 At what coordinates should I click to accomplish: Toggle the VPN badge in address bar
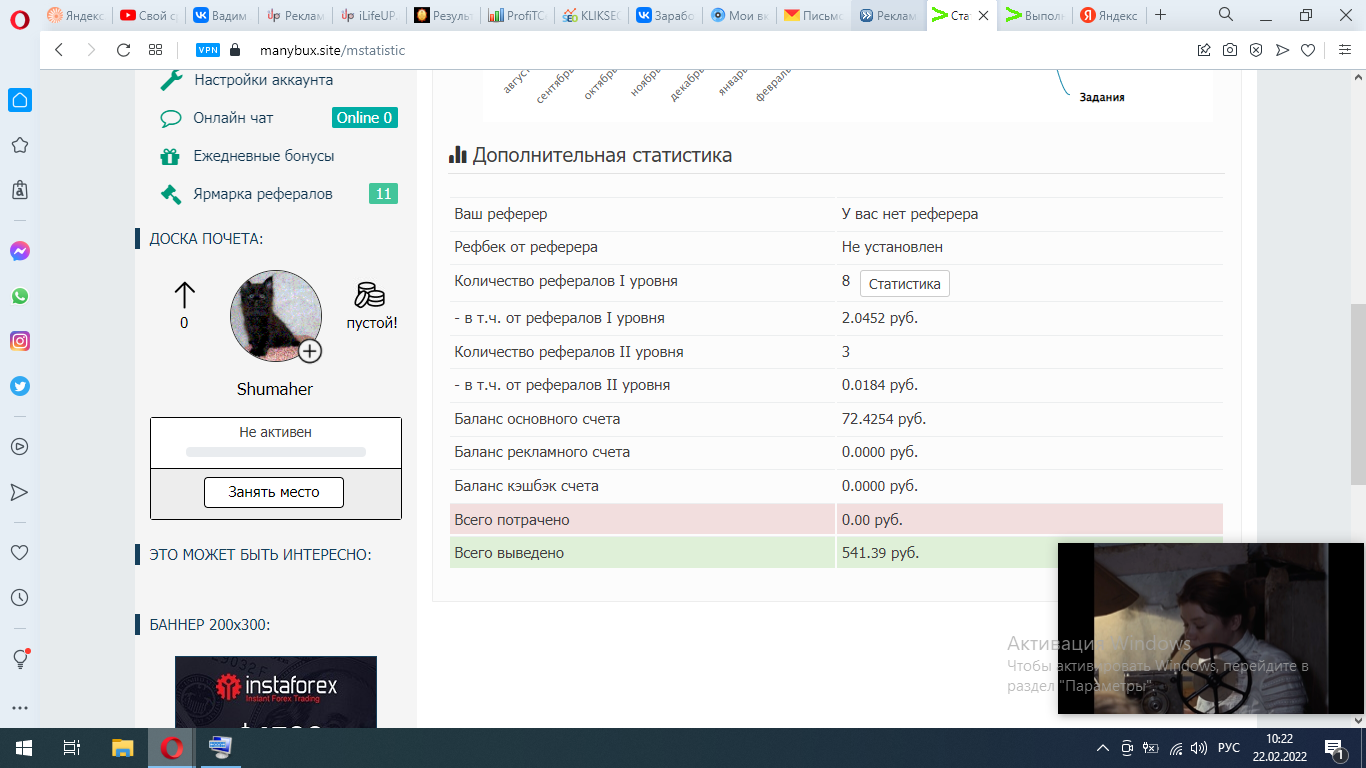(207, 50)
